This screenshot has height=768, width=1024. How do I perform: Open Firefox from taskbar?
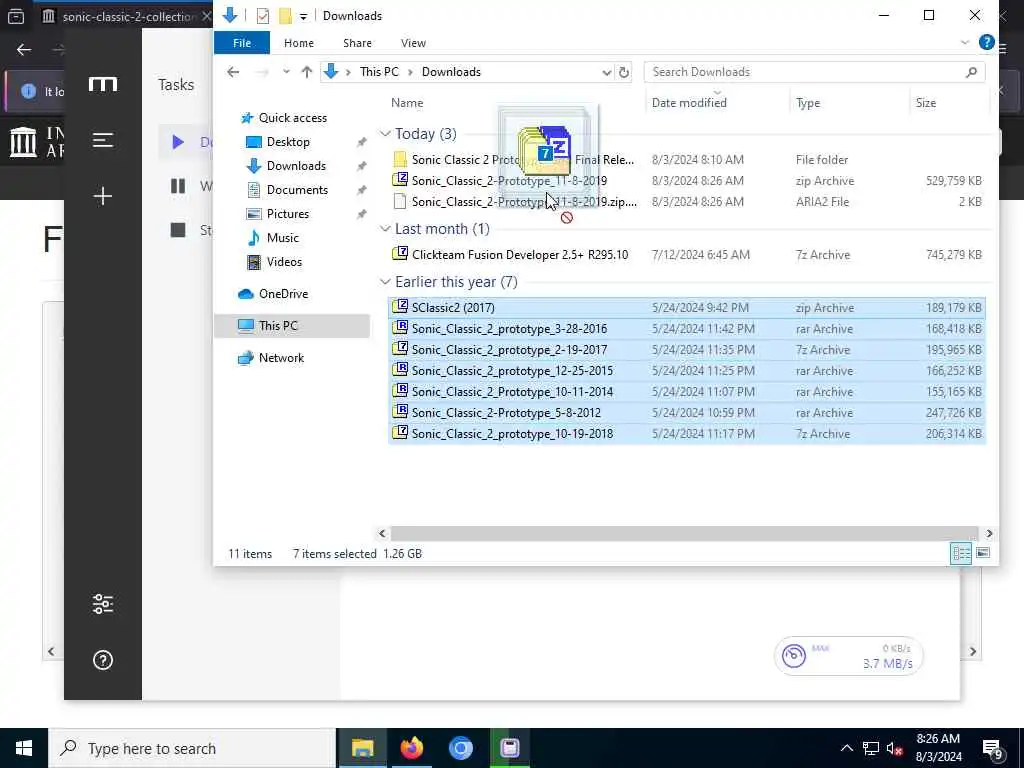[x=411, y=748]
